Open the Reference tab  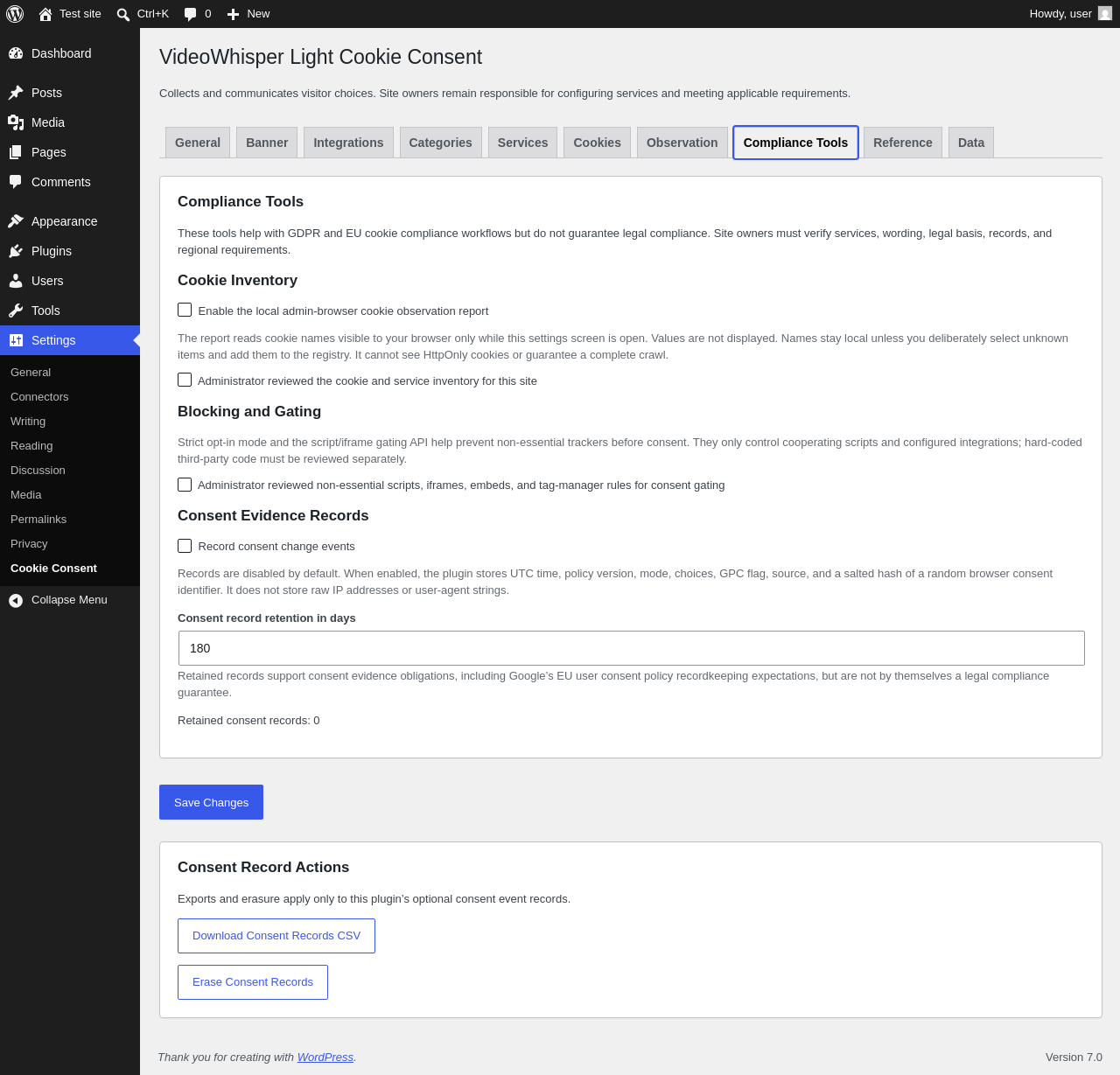pos(902,143)
